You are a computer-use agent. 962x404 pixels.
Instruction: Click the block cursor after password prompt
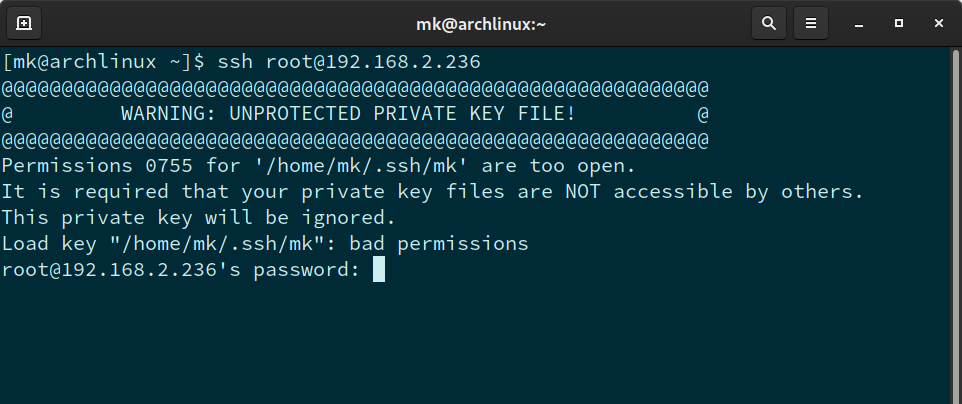tap(379, 269)
